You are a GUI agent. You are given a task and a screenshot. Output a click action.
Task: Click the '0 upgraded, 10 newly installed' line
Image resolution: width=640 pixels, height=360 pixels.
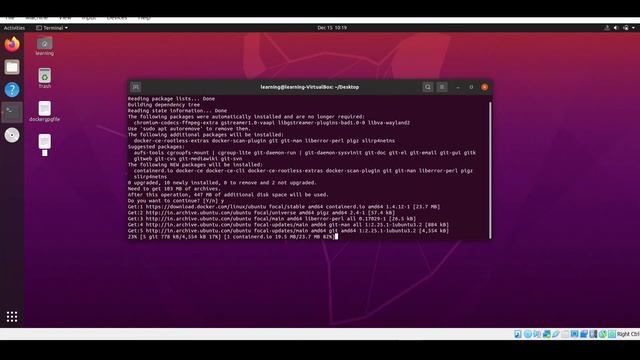[222, 182]
